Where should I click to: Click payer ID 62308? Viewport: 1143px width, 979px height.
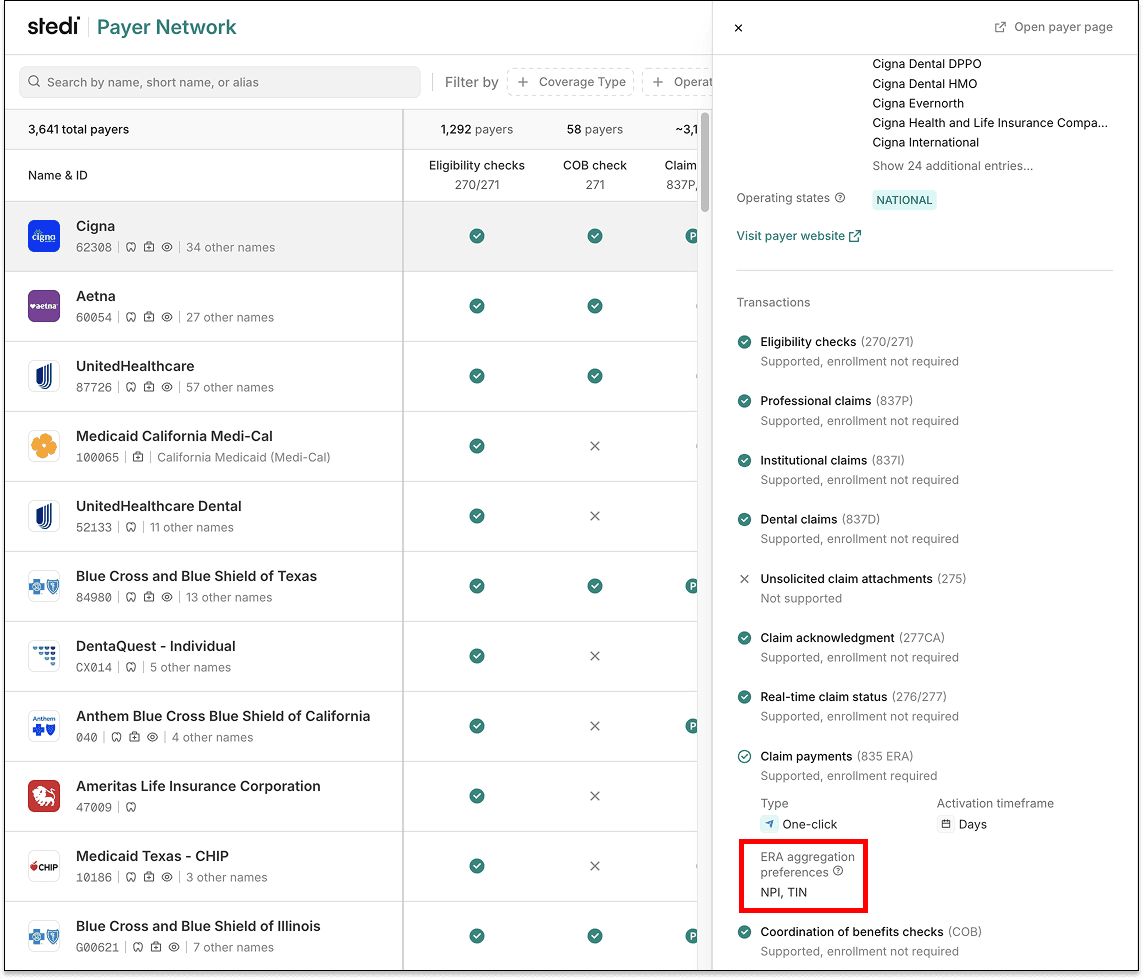coord(94,247)
